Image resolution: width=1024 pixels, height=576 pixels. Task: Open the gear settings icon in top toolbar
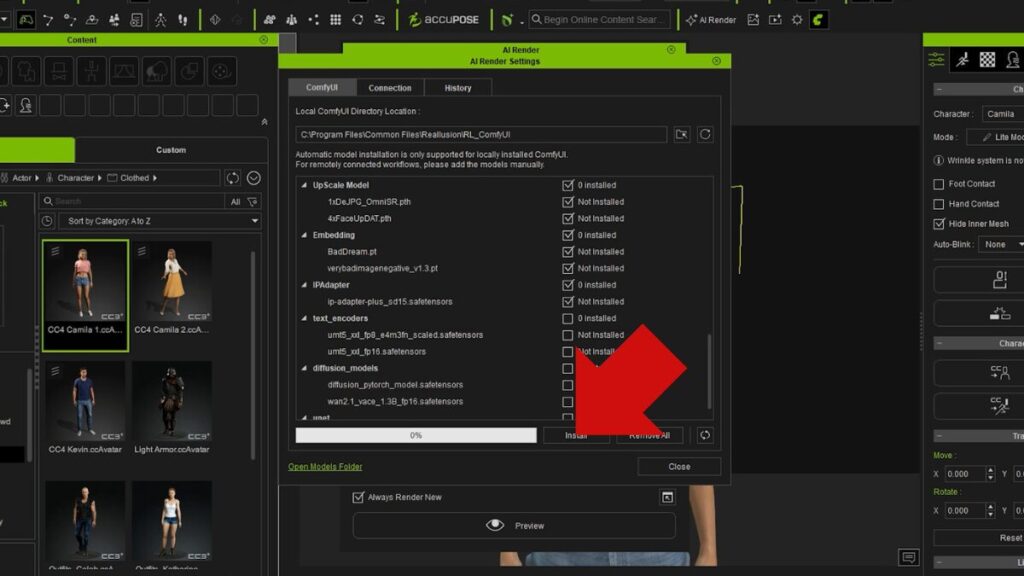click(797, 20)
